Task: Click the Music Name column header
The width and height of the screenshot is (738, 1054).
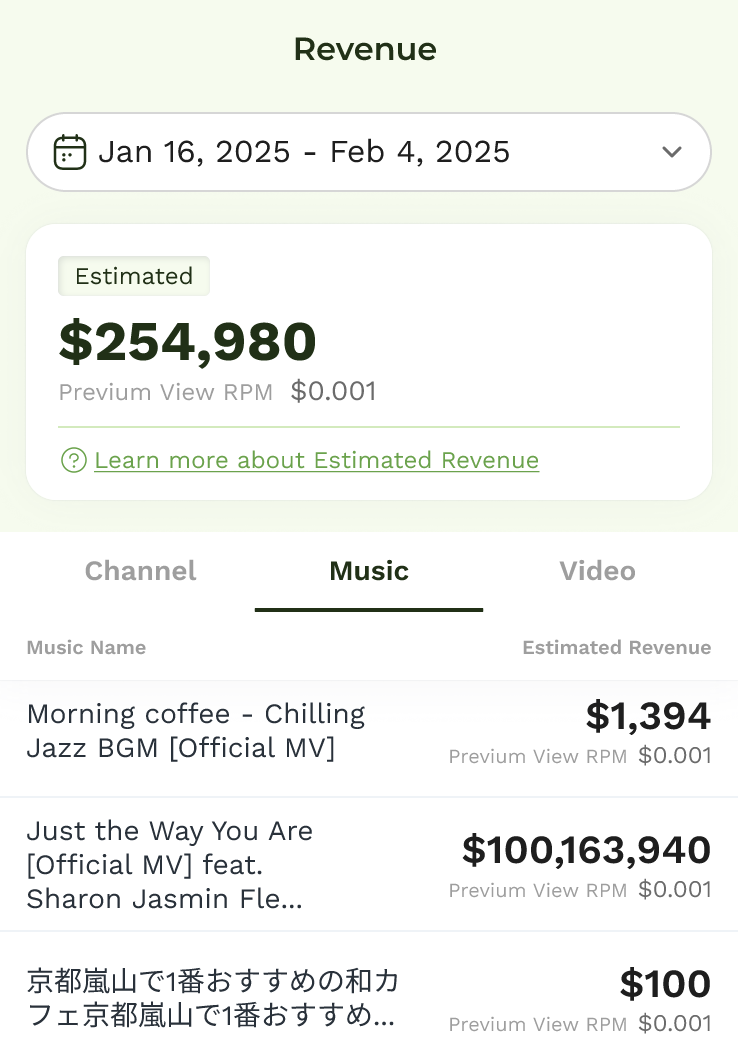Action: tap(86, 647)
